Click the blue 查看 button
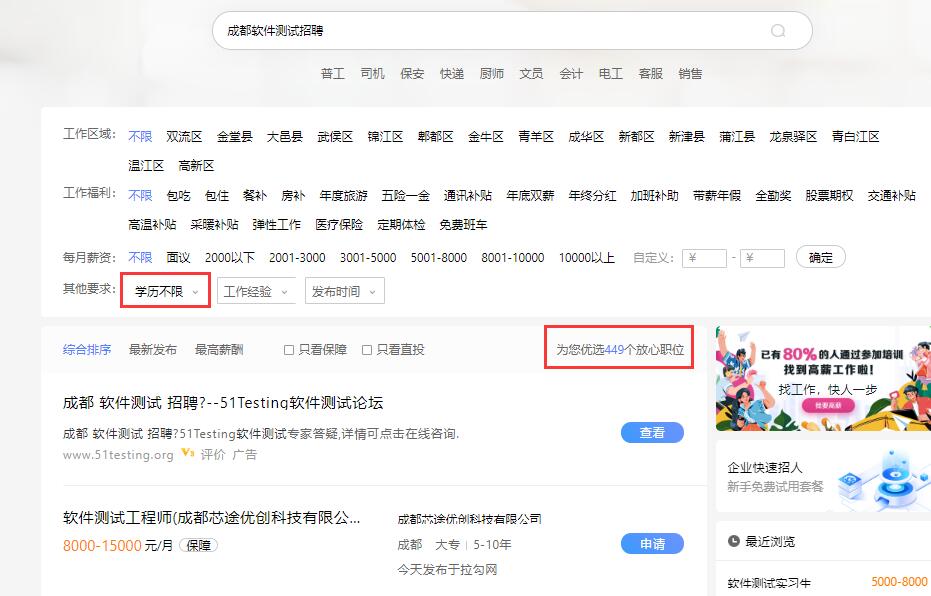This screenshot has width=931, height=596. (652, 433)
